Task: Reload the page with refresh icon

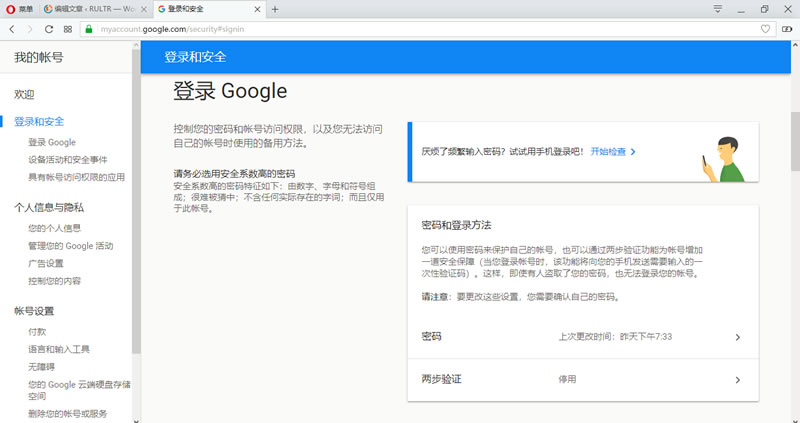Action: 48,29
